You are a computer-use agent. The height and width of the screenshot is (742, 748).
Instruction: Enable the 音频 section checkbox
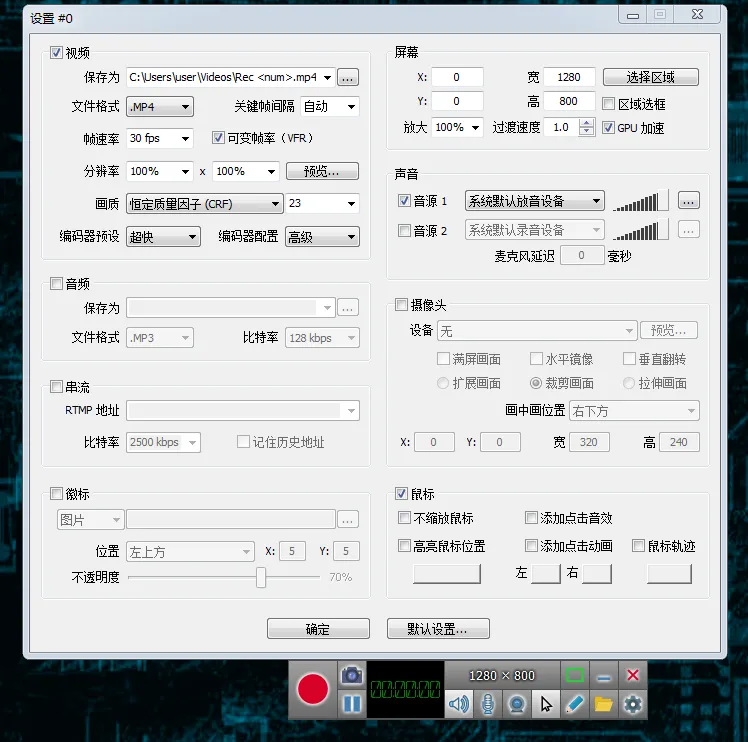click(56, 284)
